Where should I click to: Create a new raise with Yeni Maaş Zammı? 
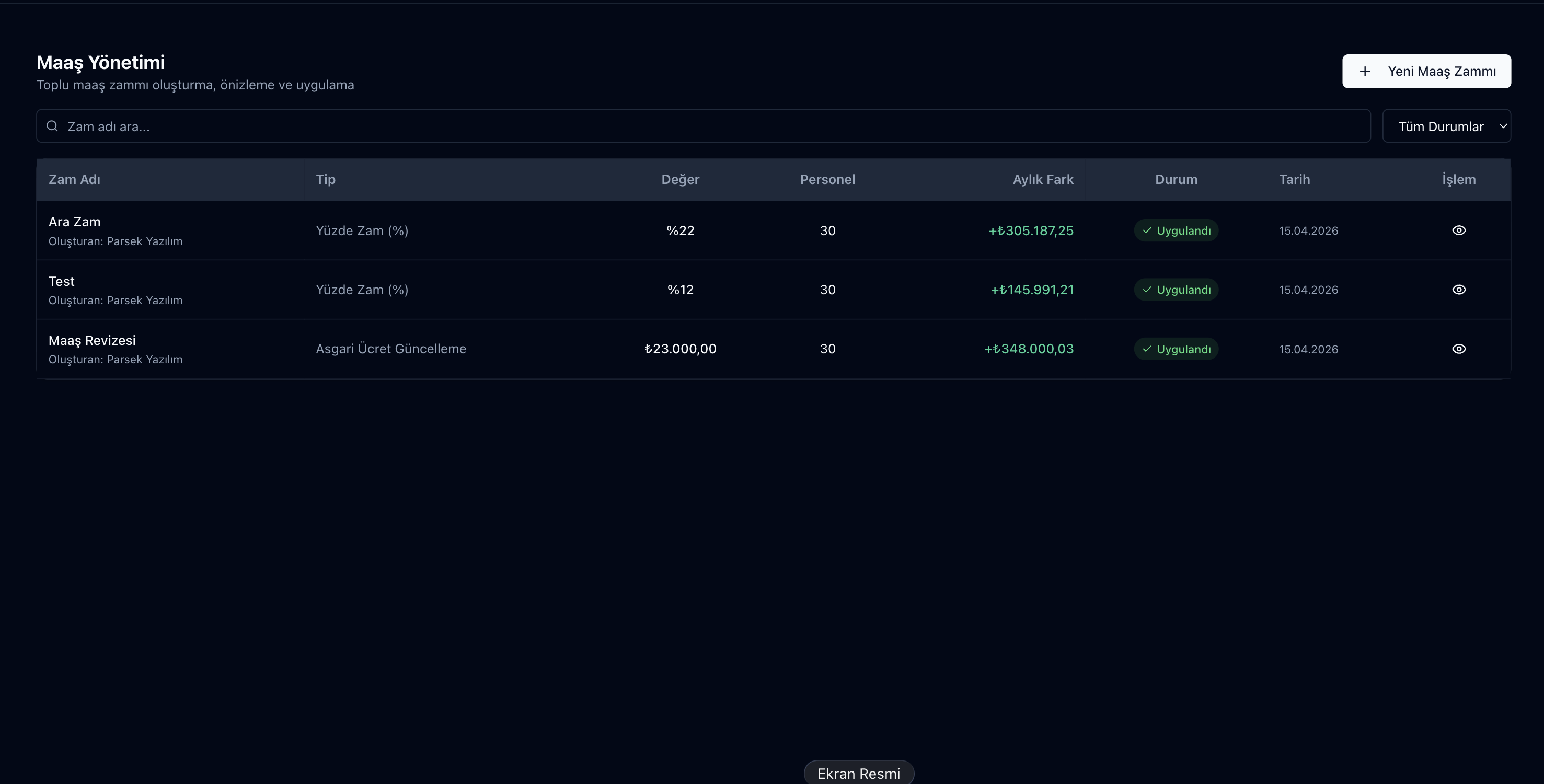1426,71
